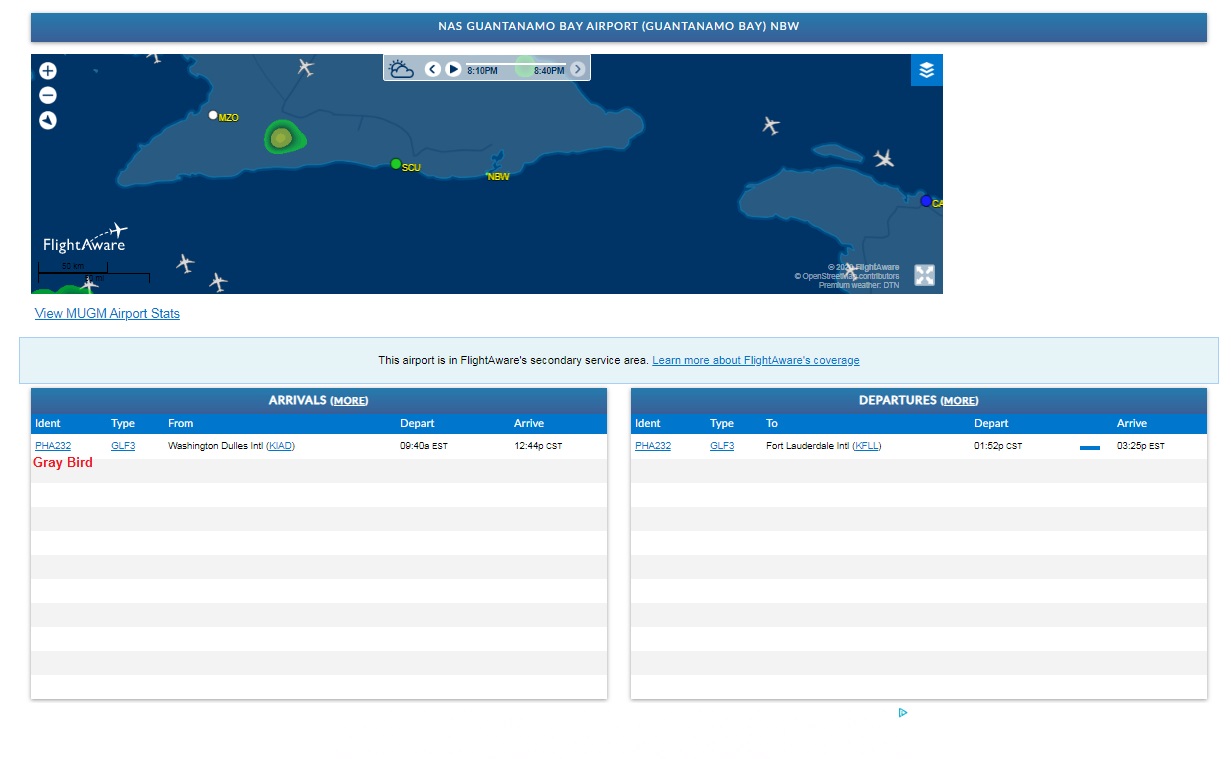Click the NAS Guantanamo Bay Airport title
This screenshot has height=759, width=1231.
click(619, 27)
